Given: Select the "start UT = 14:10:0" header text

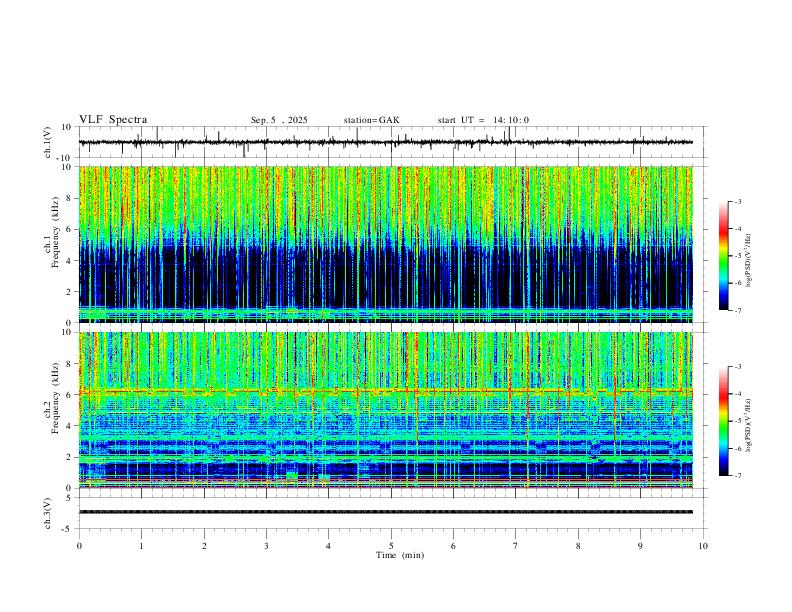Looking at the screenshot, I should pos(483,120).
